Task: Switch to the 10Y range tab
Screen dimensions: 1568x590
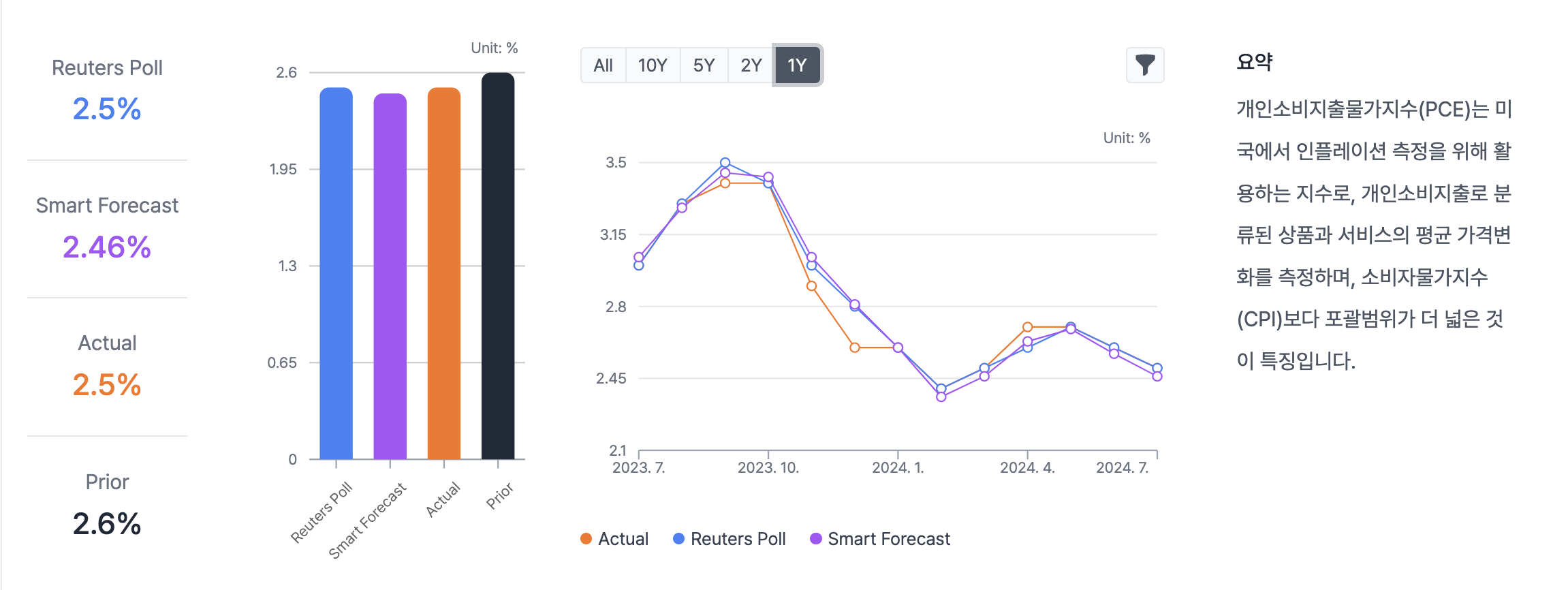Action: tap(652, 65)
